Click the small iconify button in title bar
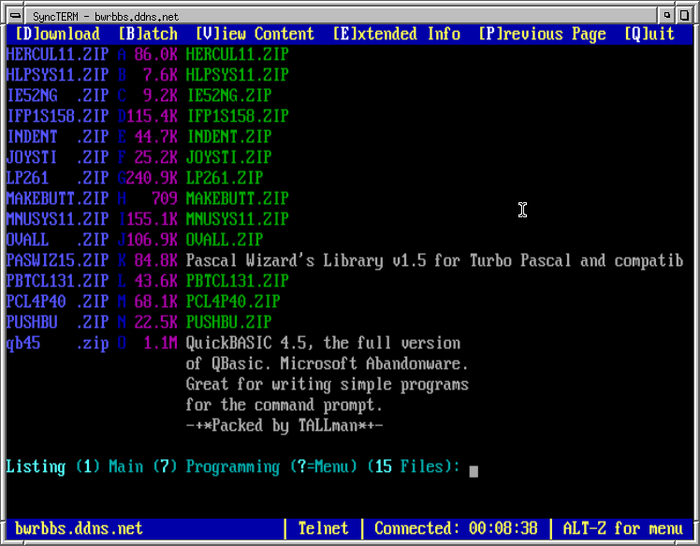 point(667,16)
